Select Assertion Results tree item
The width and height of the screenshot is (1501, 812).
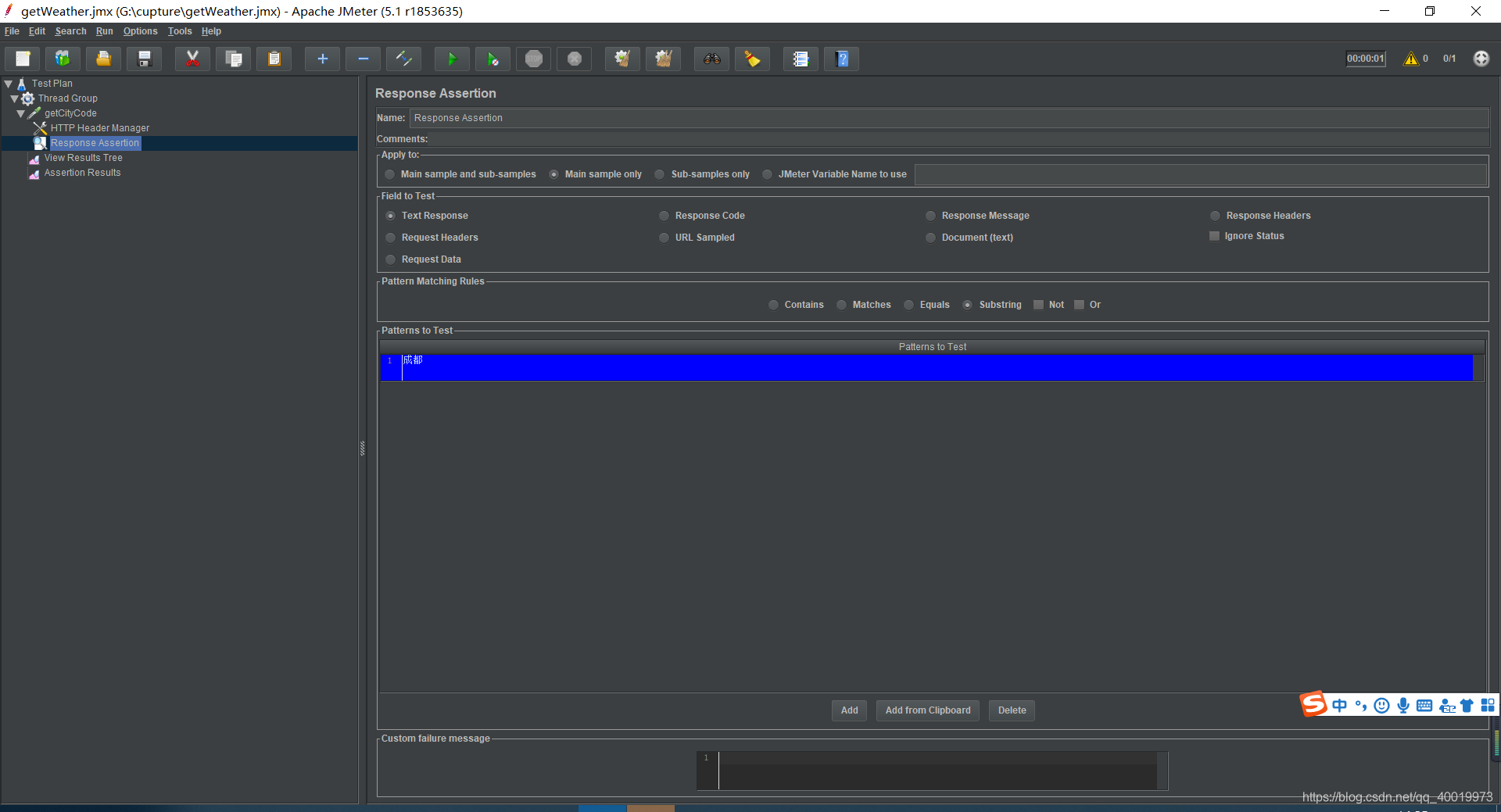click(x=82, y=173)
